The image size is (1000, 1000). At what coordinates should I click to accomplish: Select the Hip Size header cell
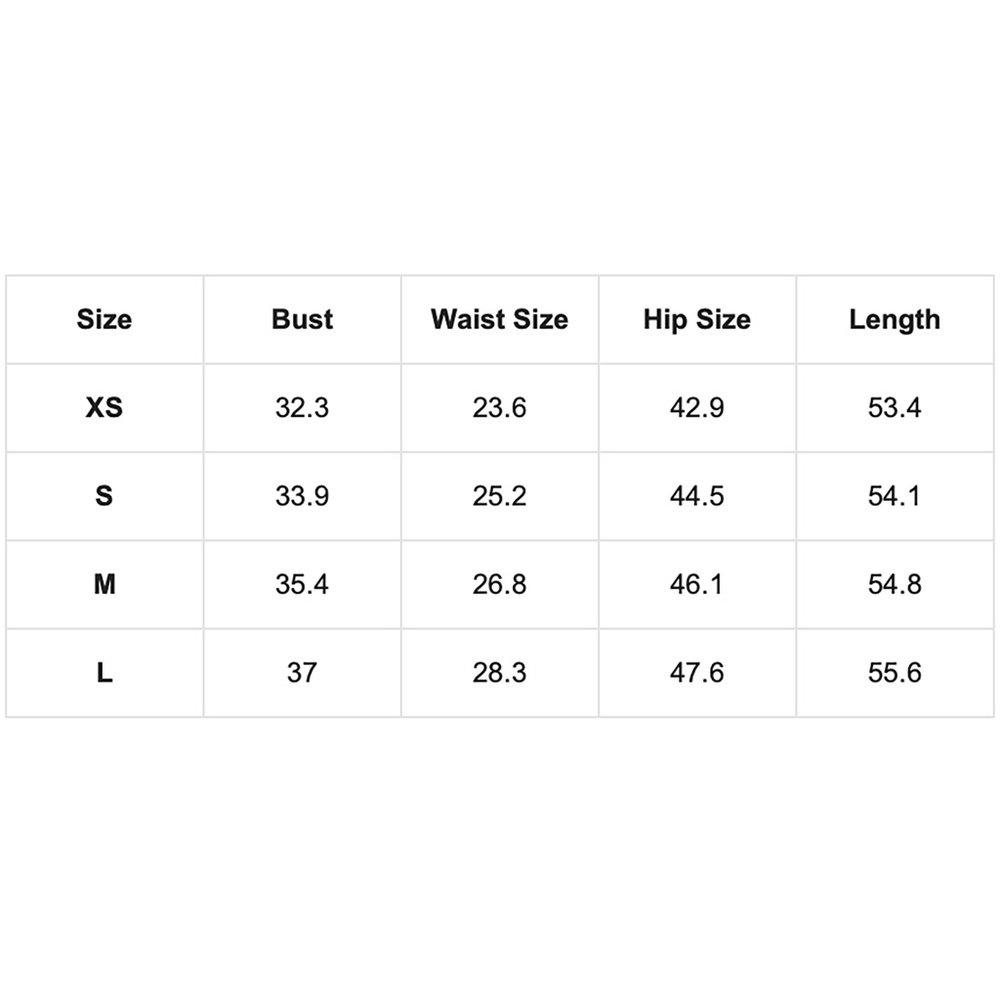click(x=697, y=320)
